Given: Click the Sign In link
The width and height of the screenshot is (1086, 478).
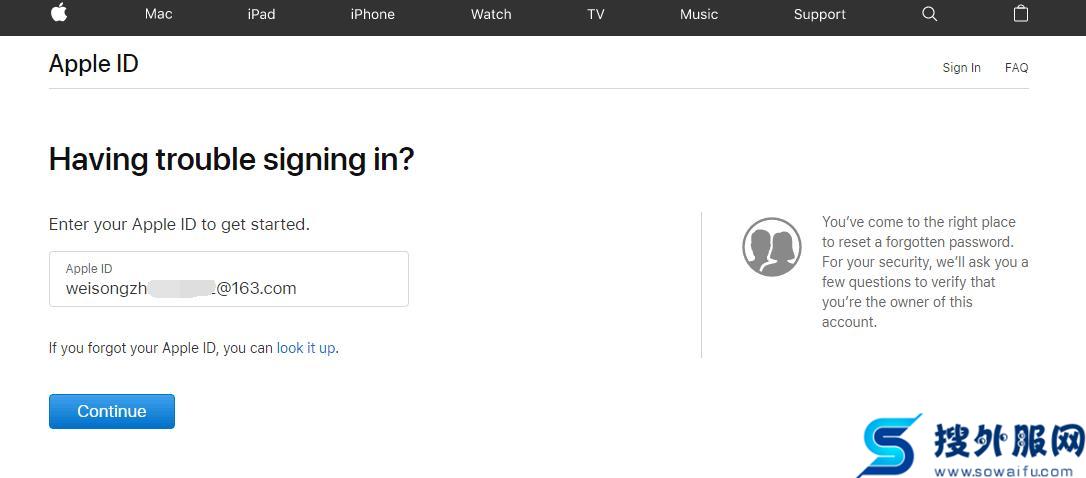Looking at the screenshot, I should [961, 68].
